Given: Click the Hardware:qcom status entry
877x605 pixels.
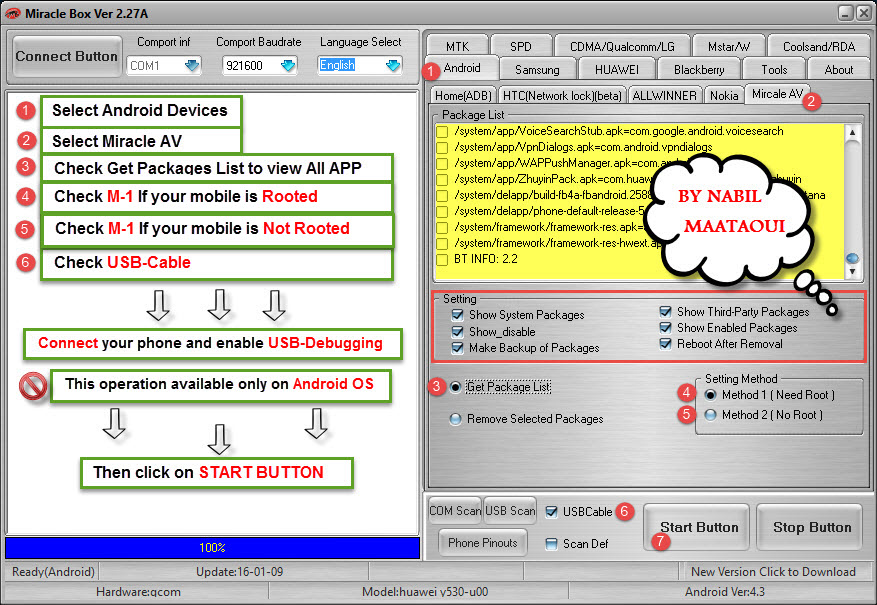Looking at the screenshot, I should pyautogui.click(x=138, y=592).
